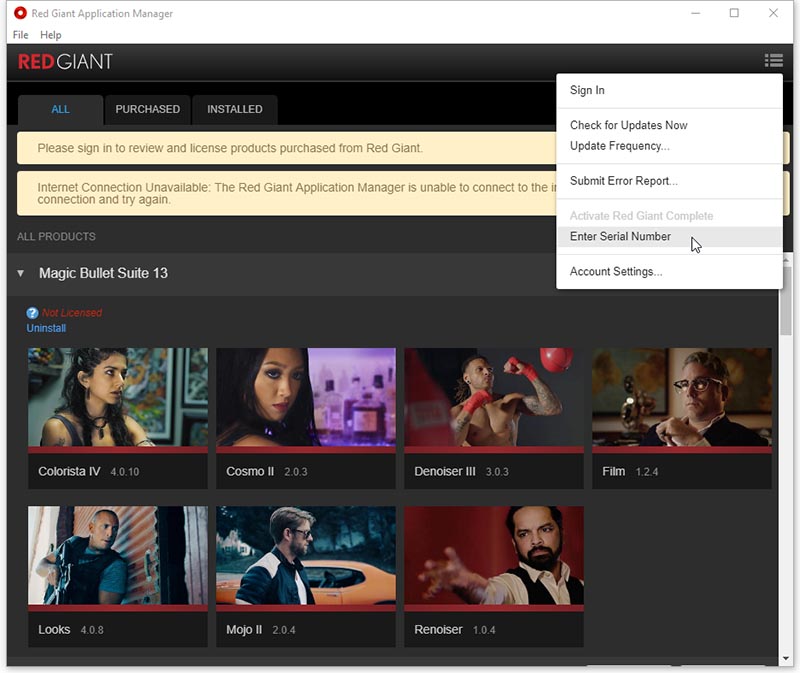Screen dimensions: 800x673
Task: Switch to the PURCHASED tab
Action: [147, 109]
